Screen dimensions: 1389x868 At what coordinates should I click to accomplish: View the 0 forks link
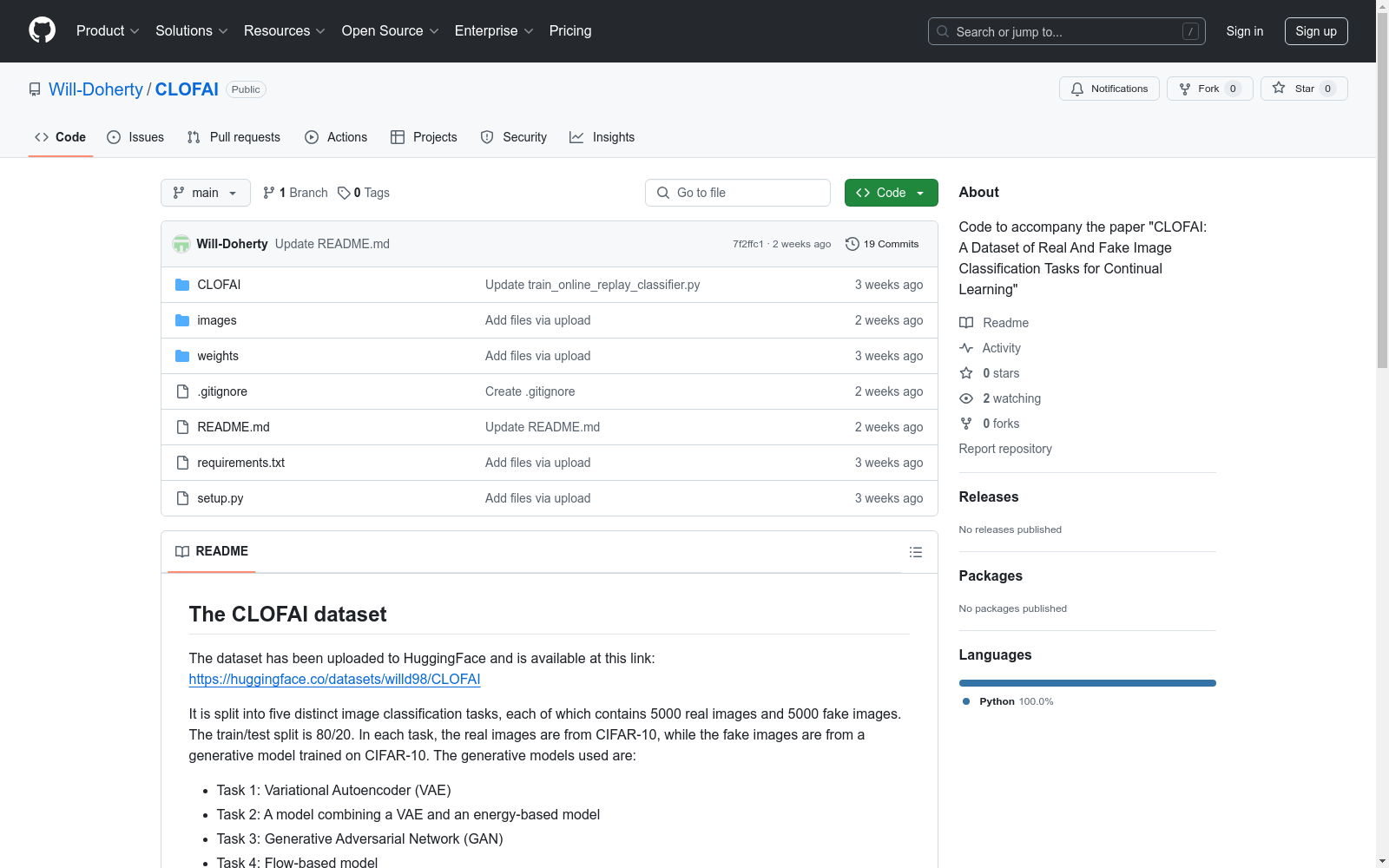coord(990,424)
